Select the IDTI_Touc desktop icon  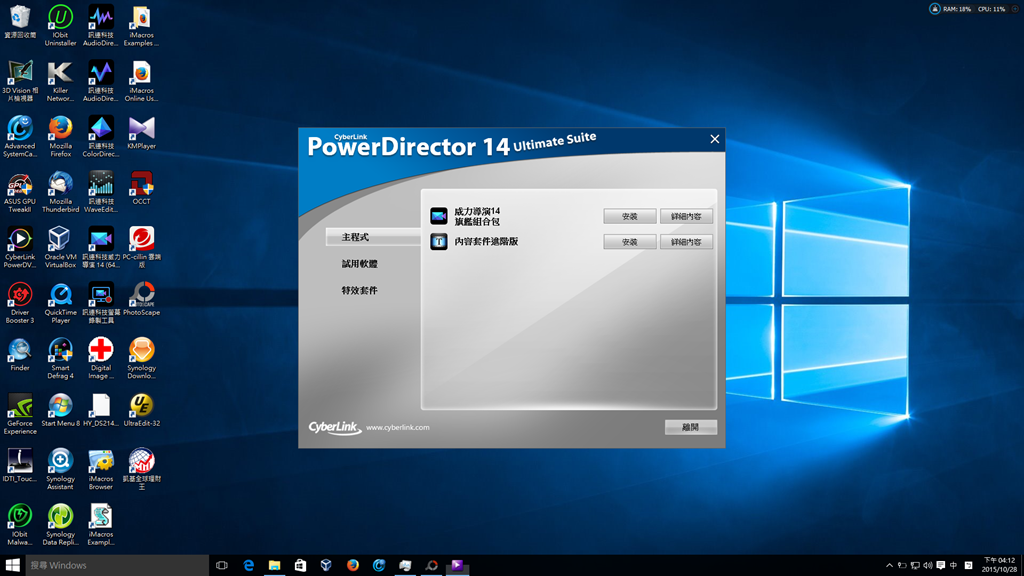(20, 466)
